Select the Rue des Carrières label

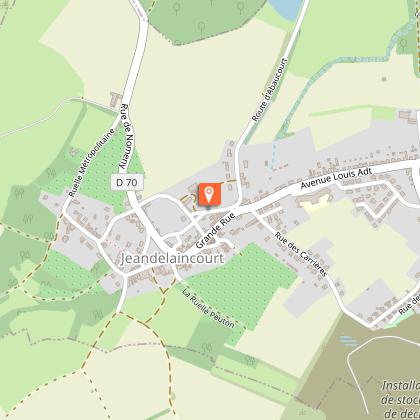click(300, 254)
